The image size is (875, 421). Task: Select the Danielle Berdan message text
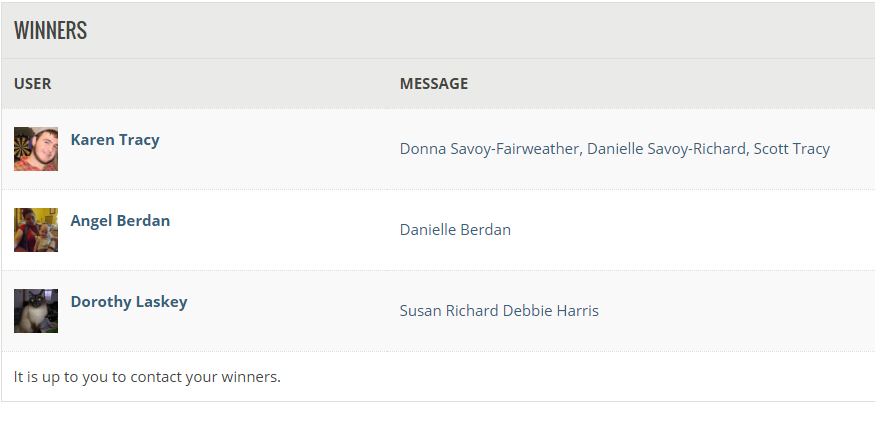click(x=455, y=230)
